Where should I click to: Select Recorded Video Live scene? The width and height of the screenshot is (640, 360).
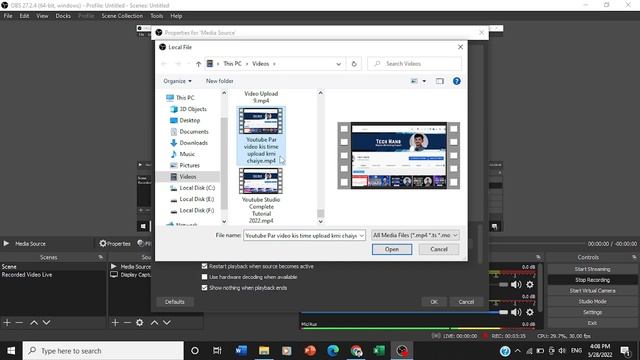[27, 275]
